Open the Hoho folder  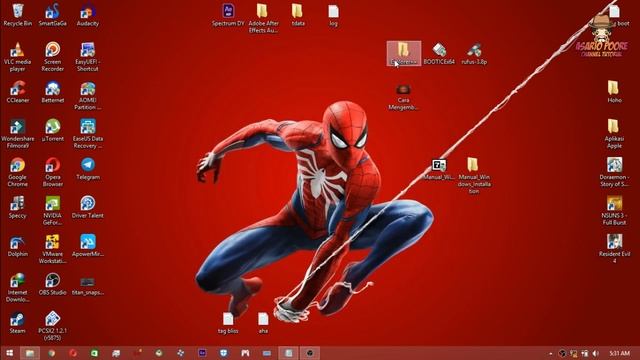(x=614, y=92)
